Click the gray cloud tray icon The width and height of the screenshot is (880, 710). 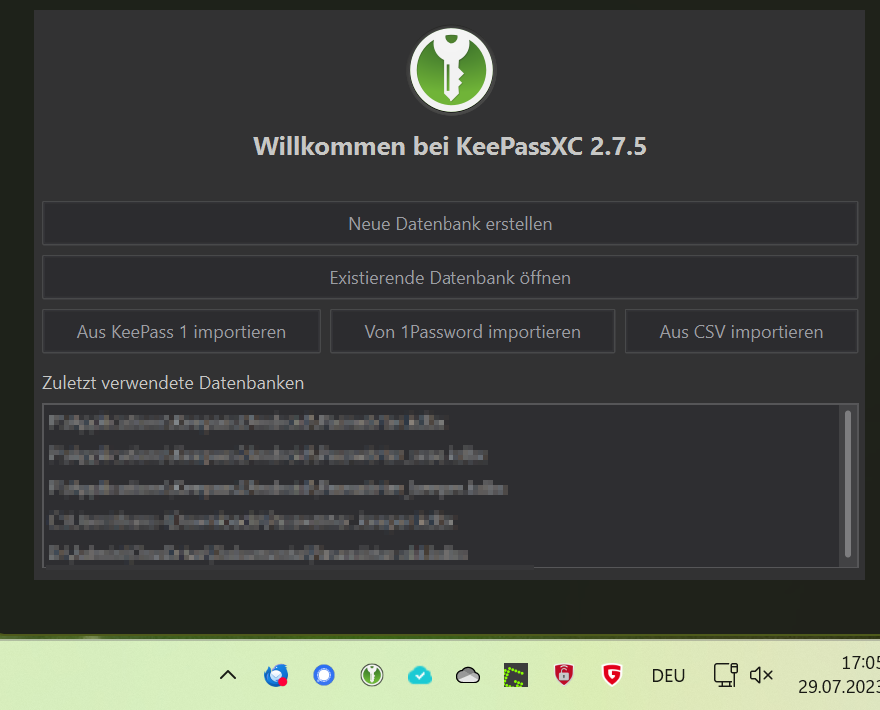[468, 675]
